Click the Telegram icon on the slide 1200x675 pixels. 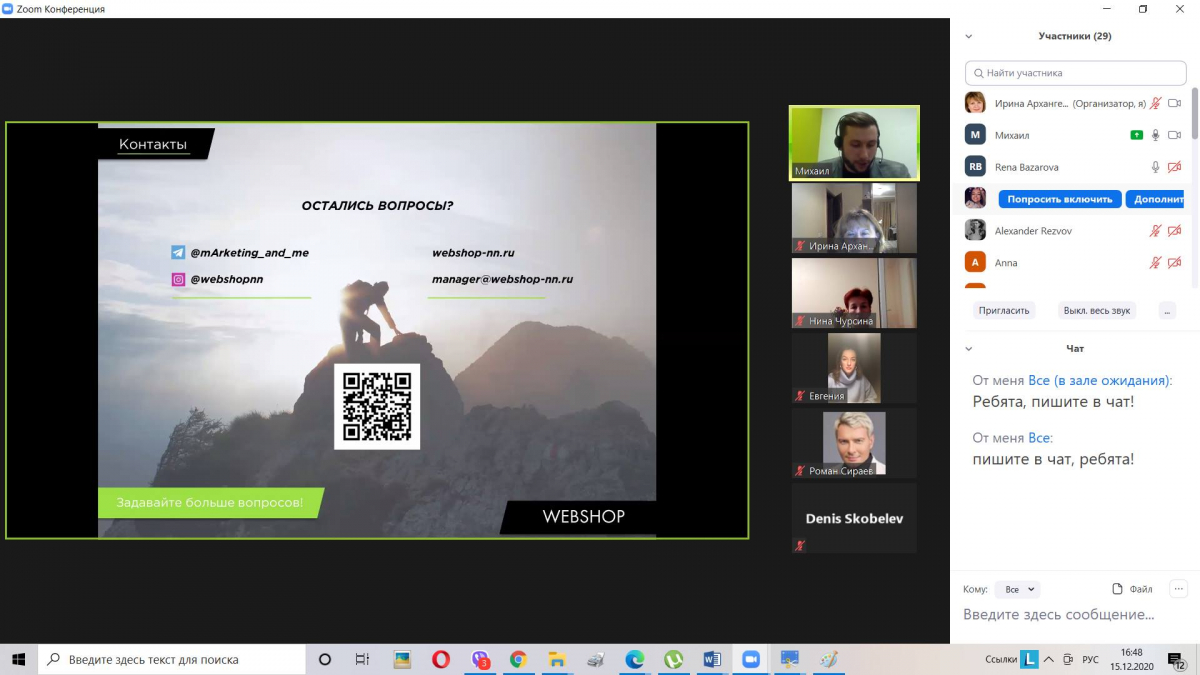(178, 253)
